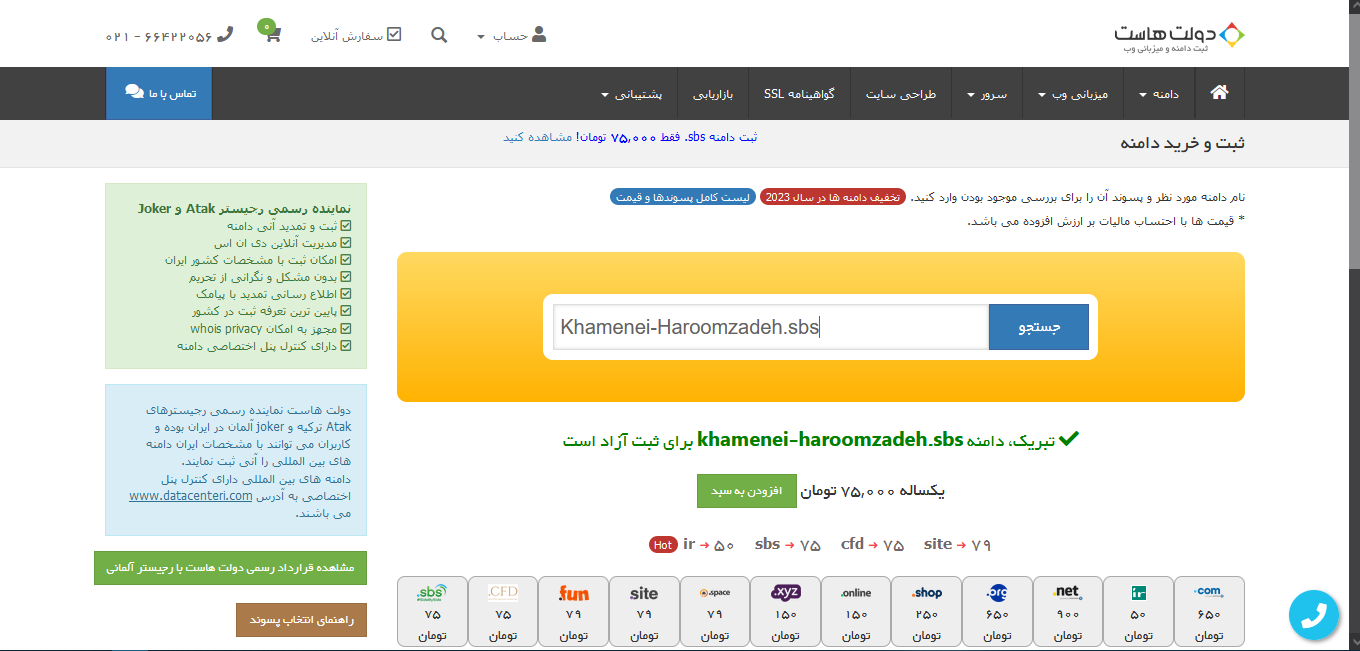
Task: Click checkbox next to پایین ترین تعرفه ثبت
Action: (346, 311)
